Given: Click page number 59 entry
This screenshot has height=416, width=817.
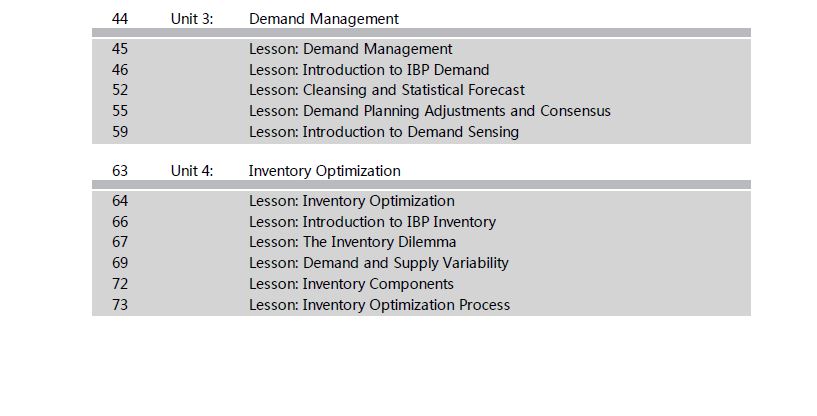Looking at the screenshot, I should pos(120,132).
